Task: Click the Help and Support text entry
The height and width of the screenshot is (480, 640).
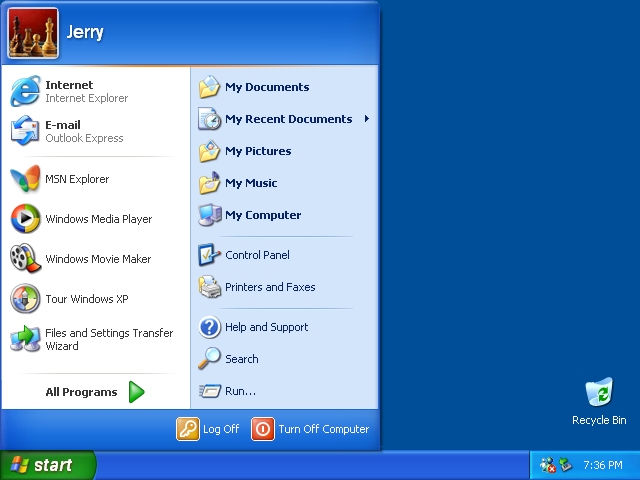Action: click(x=267, y=327)
